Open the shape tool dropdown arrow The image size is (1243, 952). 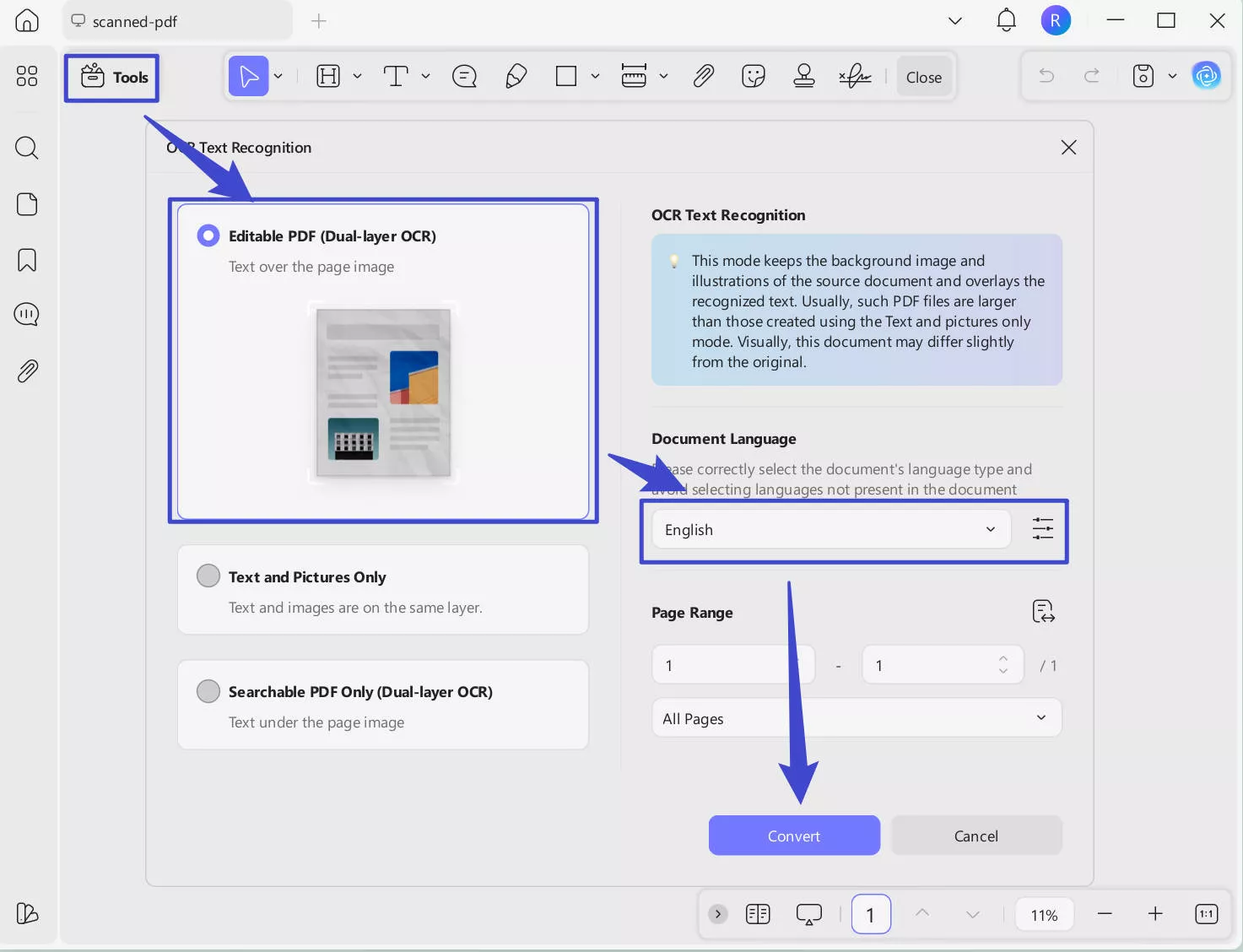[596, 76]
